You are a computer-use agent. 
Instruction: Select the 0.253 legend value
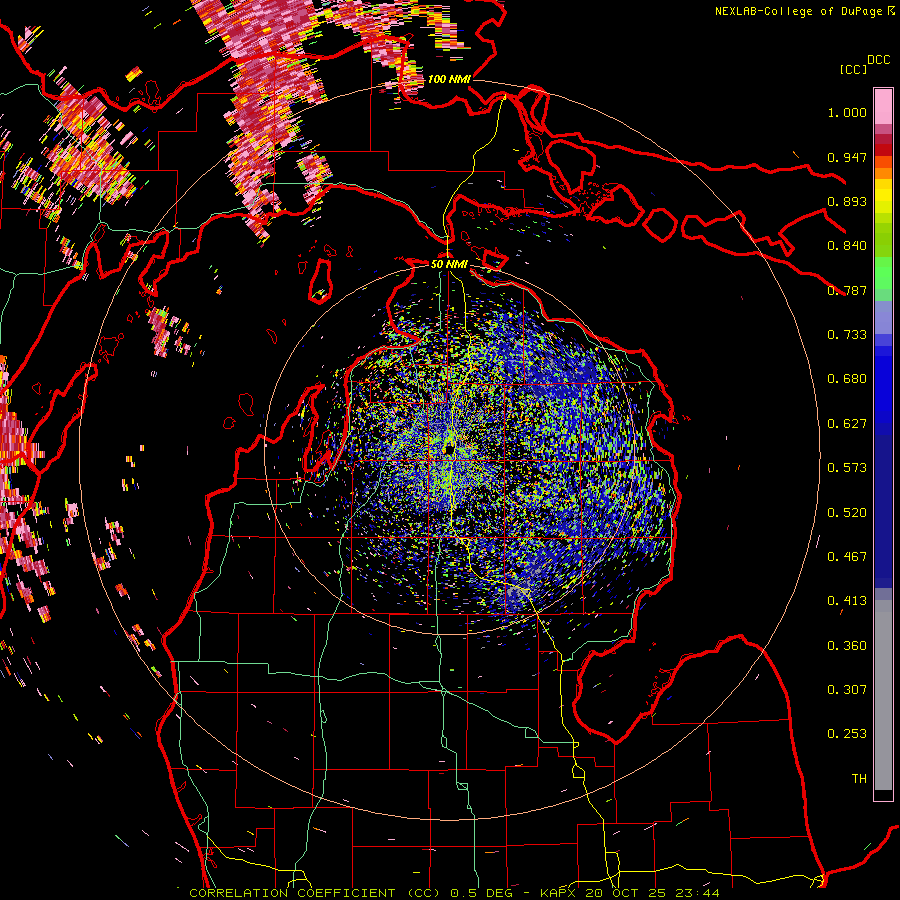pos(847,734)
